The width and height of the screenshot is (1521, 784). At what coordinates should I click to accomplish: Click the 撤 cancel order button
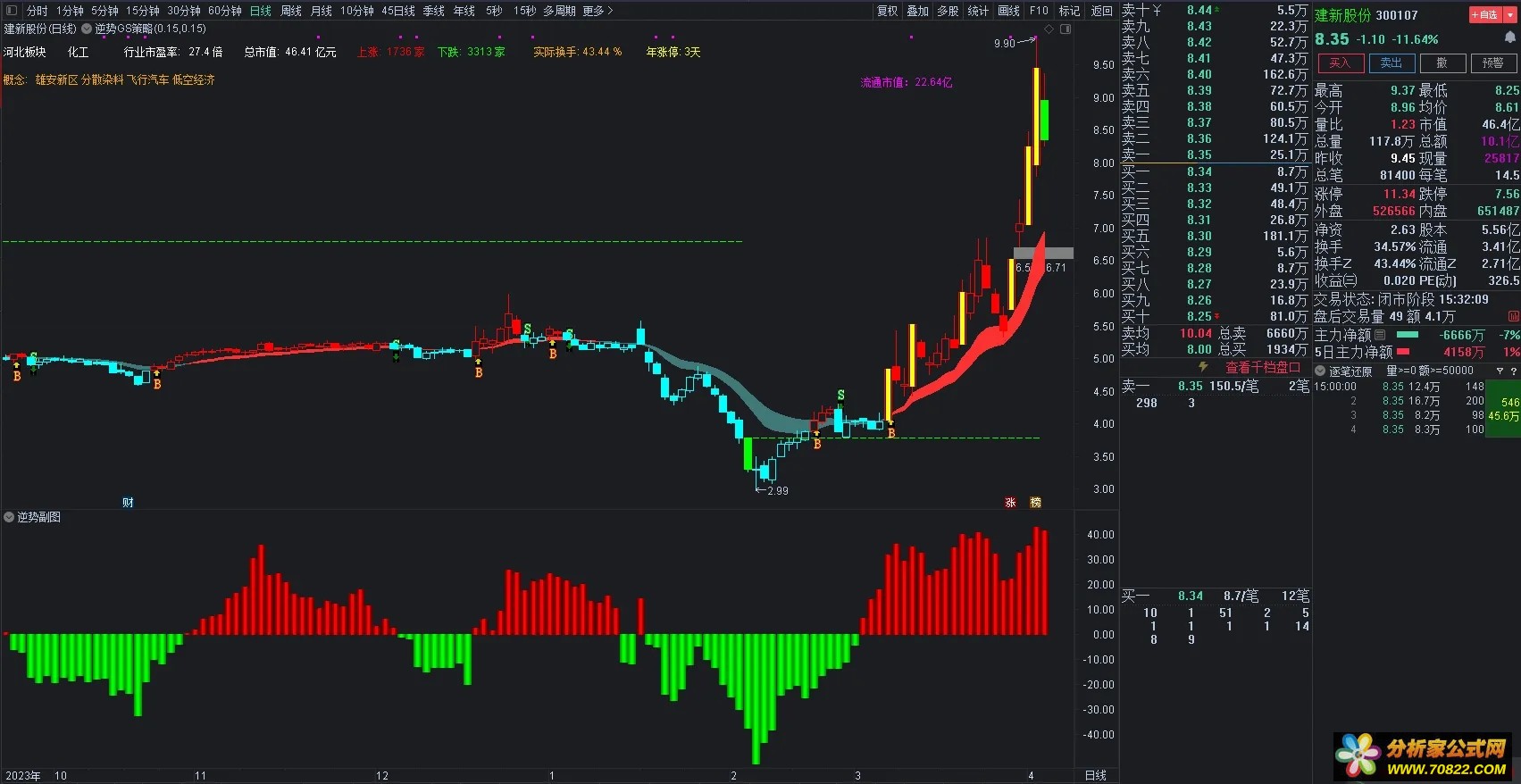(1442, 63)
